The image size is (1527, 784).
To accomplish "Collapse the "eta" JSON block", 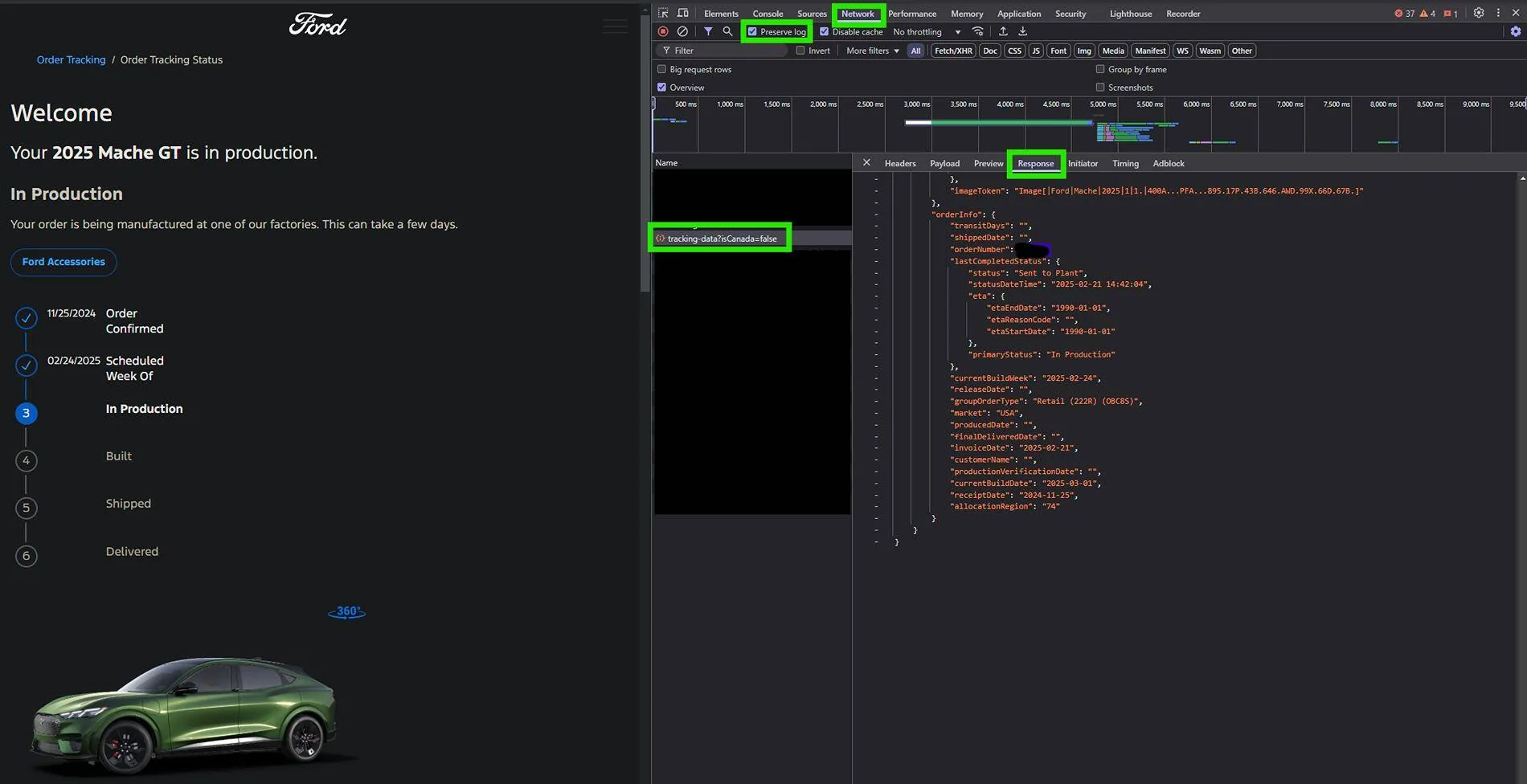I will coord(875,296).
